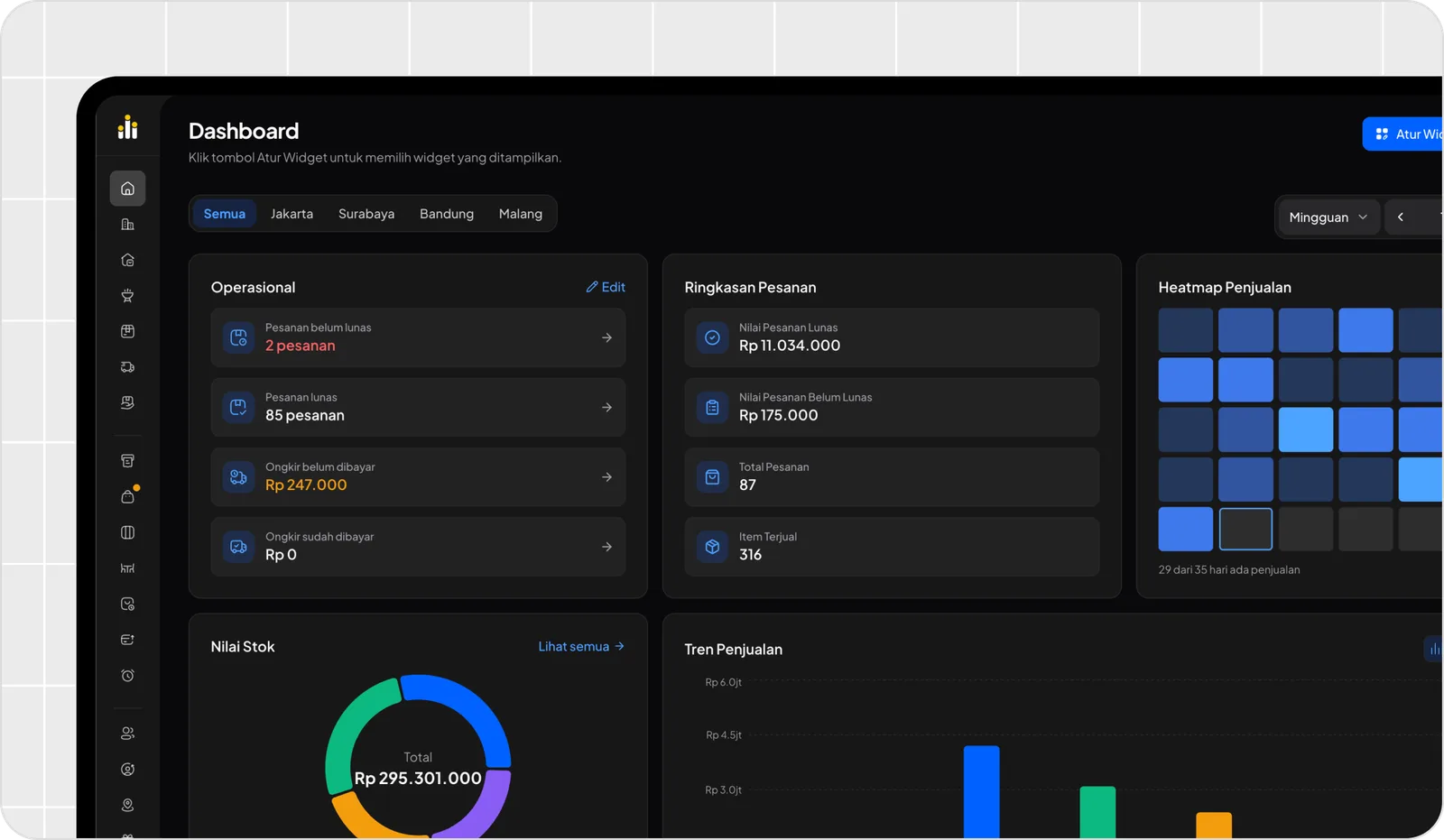Open the Ongkir sudah dibayar arrow

(606, 547)
